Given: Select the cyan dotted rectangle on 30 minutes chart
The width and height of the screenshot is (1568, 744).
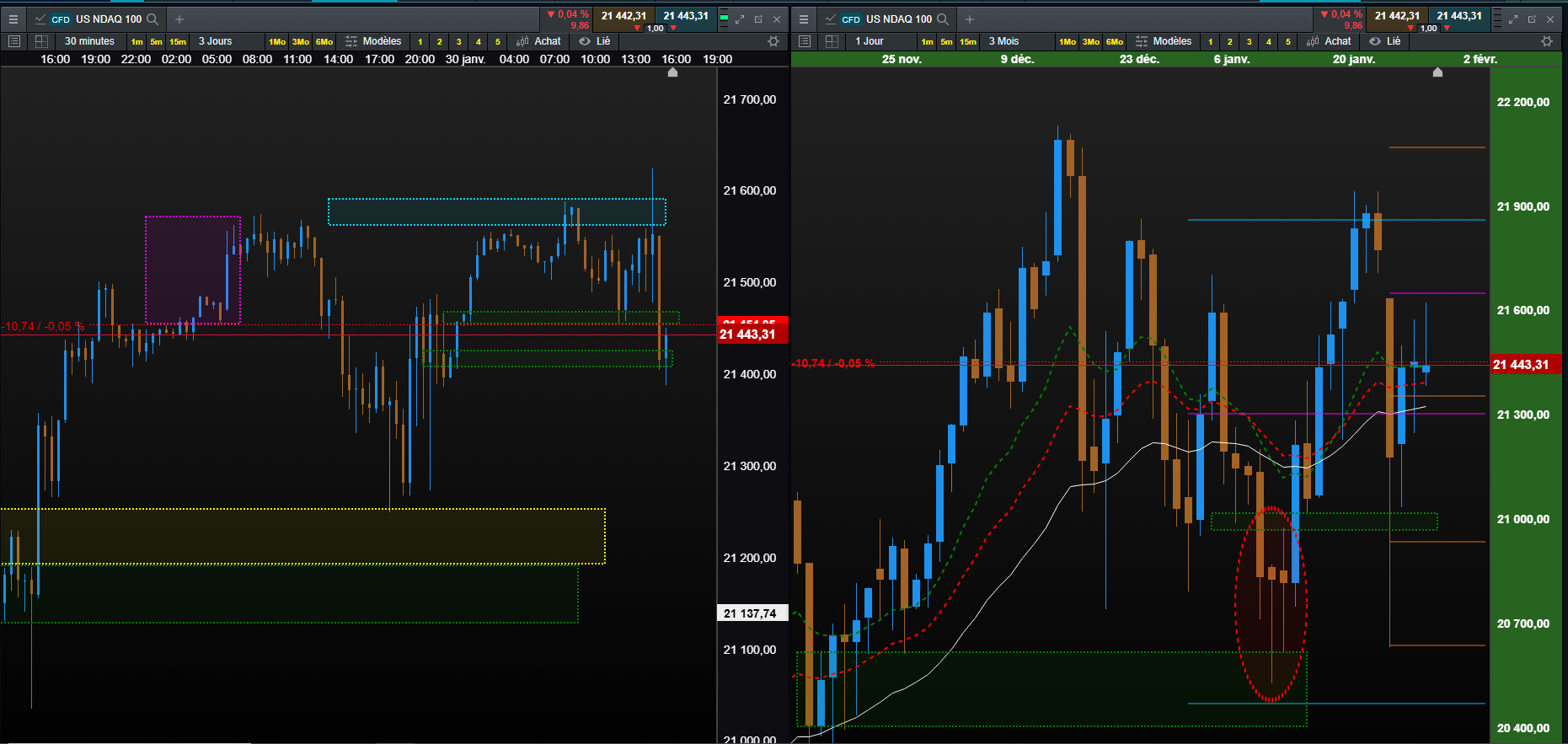Looking at the screenshot, I should (x=497, y=211).
